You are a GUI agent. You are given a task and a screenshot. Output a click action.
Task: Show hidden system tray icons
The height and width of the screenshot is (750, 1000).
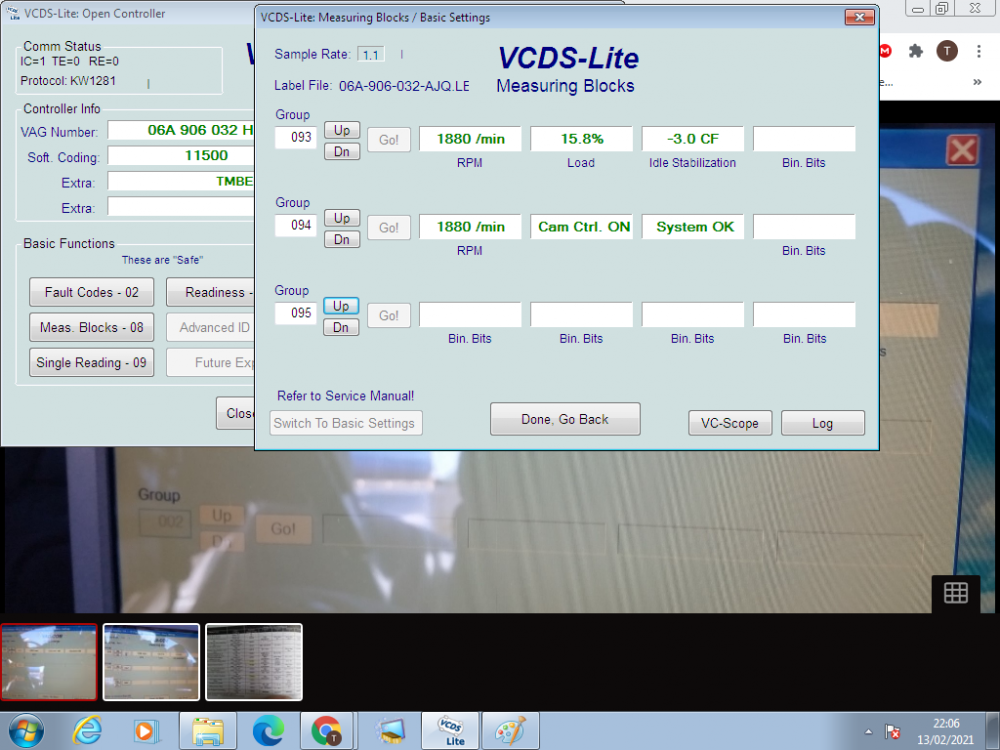868,732
